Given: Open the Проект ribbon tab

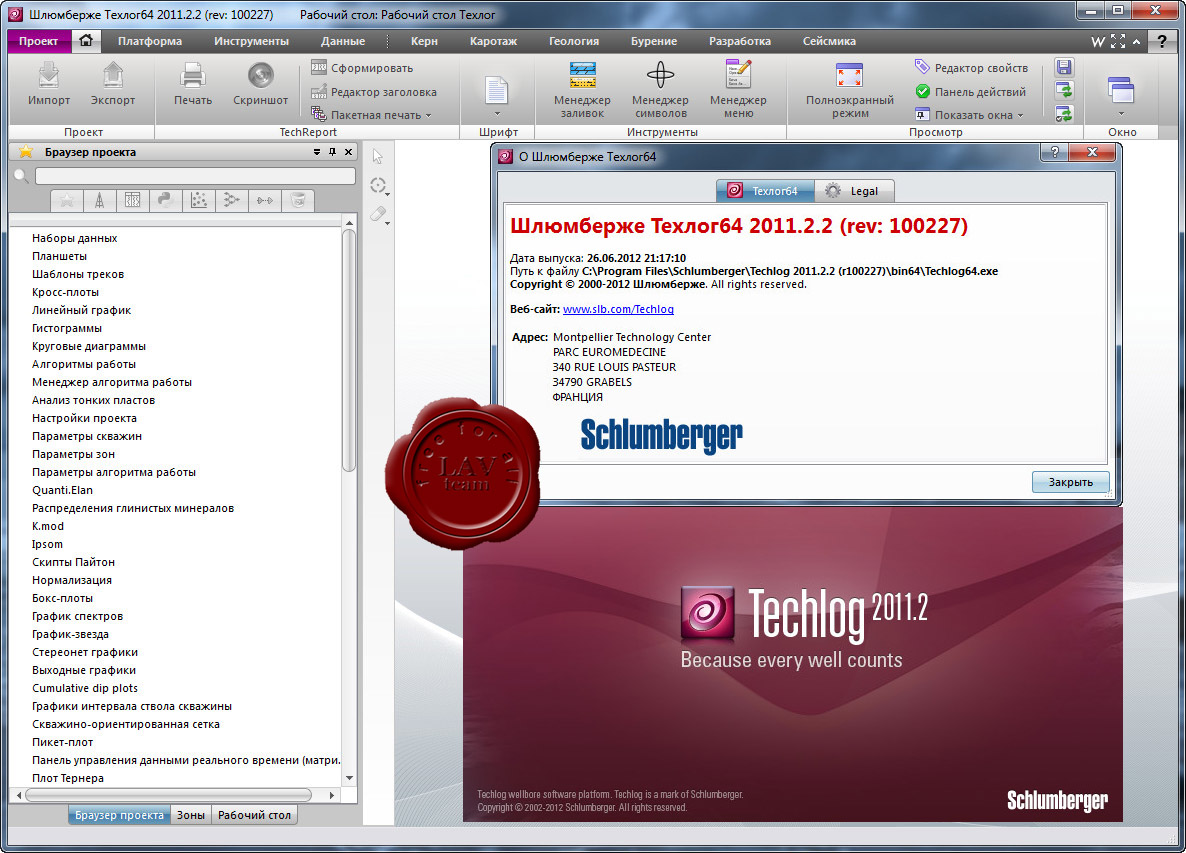Looking at the screenshot, I should [39, 41].
